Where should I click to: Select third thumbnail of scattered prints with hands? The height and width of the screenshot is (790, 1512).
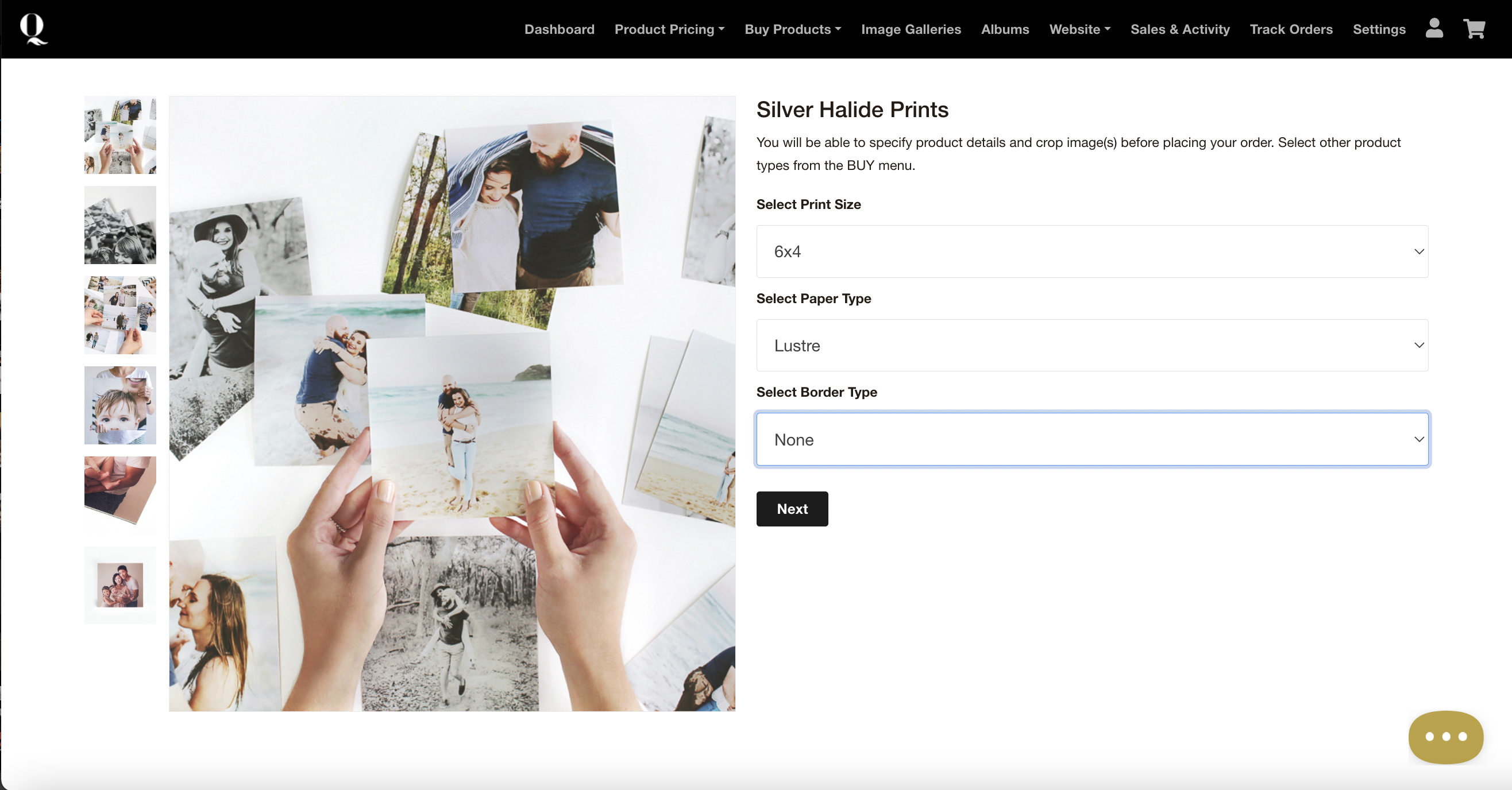120,316
